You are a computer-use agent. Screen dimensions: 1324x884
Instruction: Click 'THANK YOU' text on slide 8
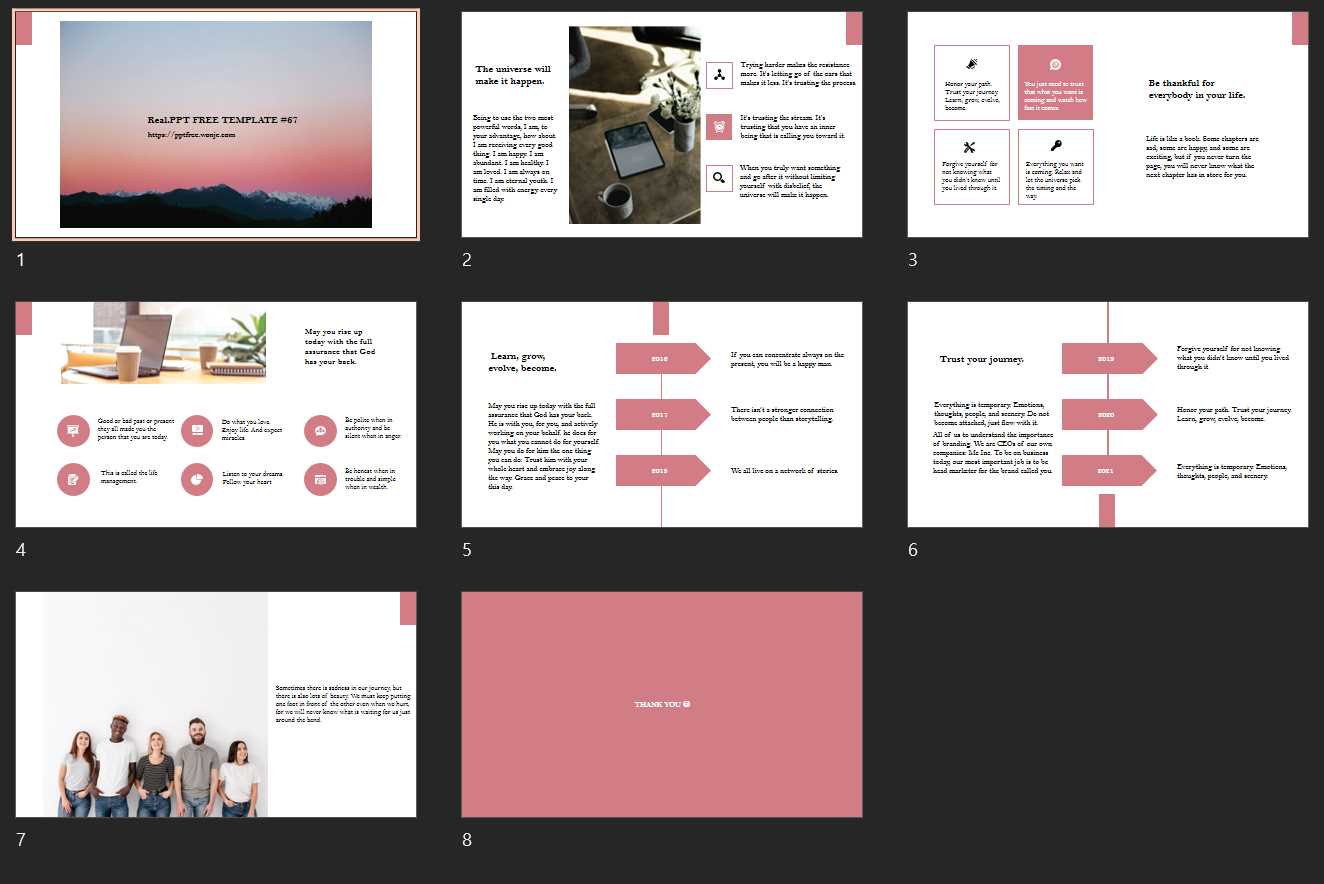click(x=662, y=704)
